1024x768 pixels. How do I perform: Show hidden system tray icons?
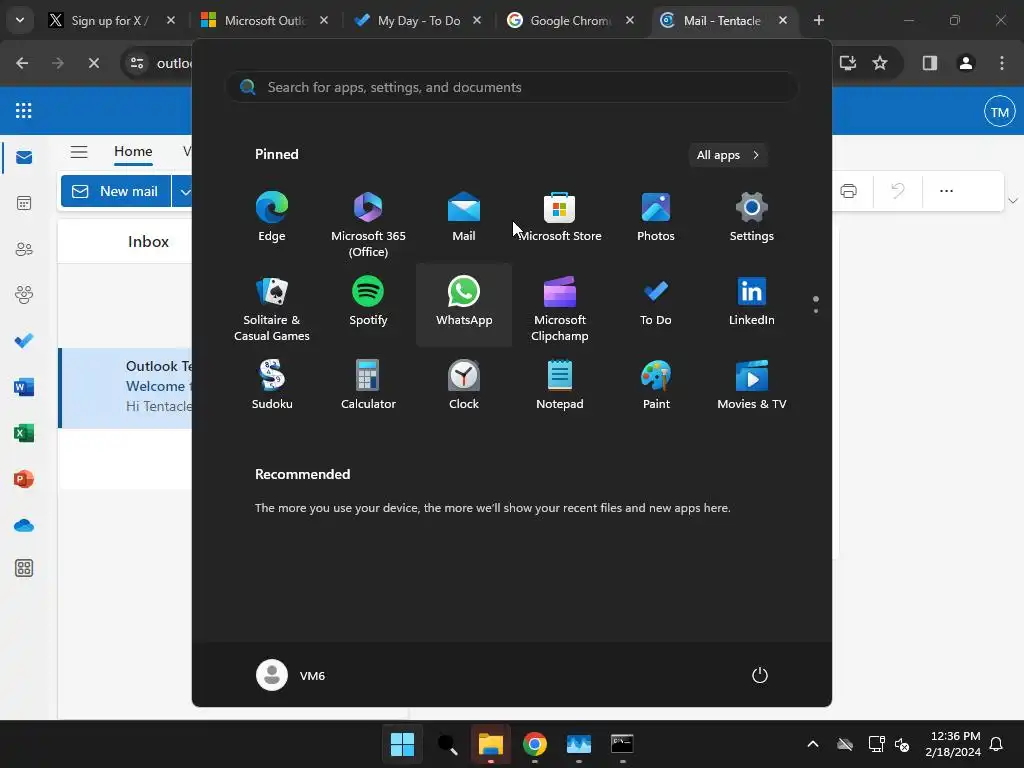pyautogui.click(x=813, y=744)
